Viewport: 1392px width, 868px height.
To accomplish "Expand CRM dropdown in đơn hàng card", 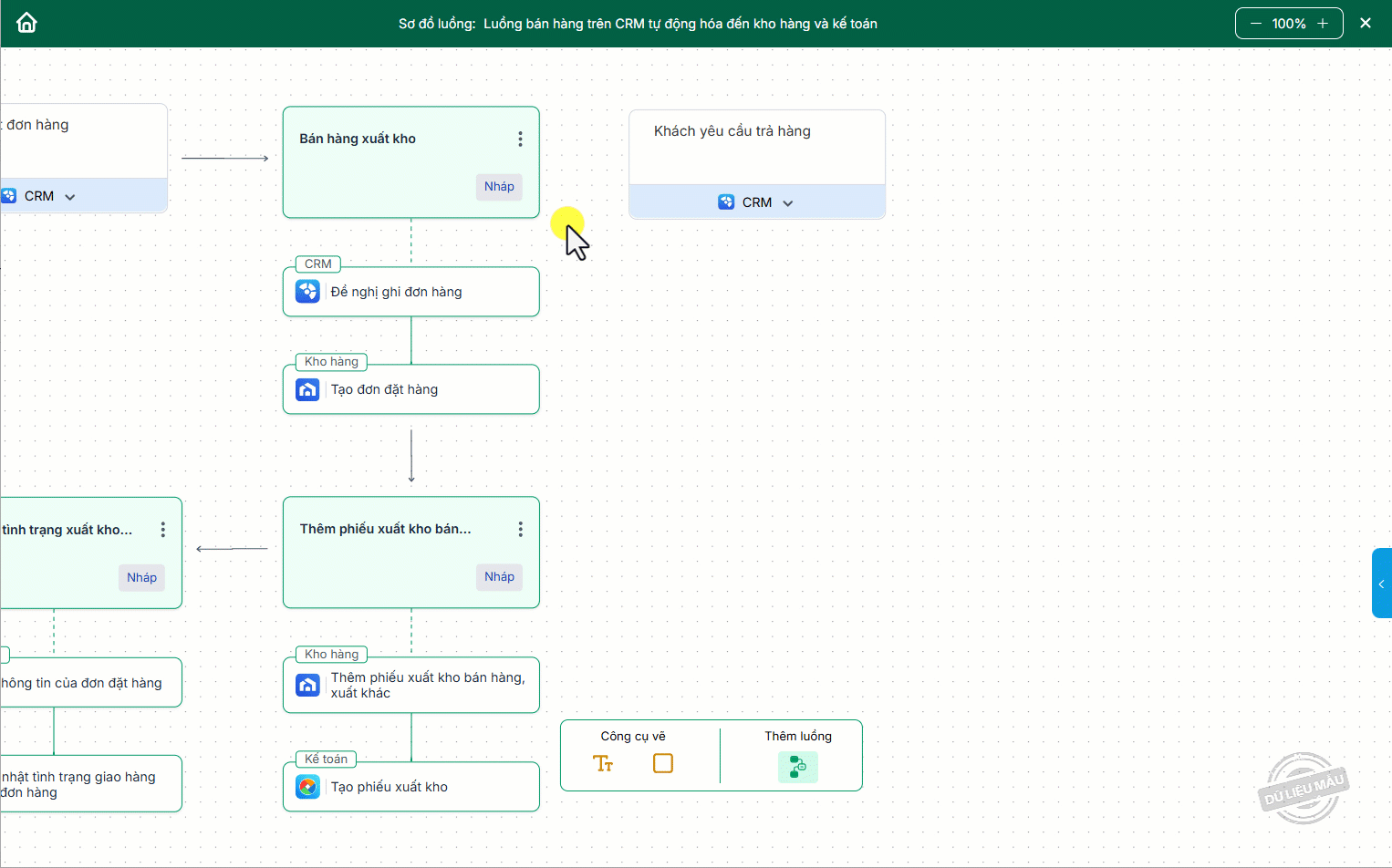I will click(70, 197).
